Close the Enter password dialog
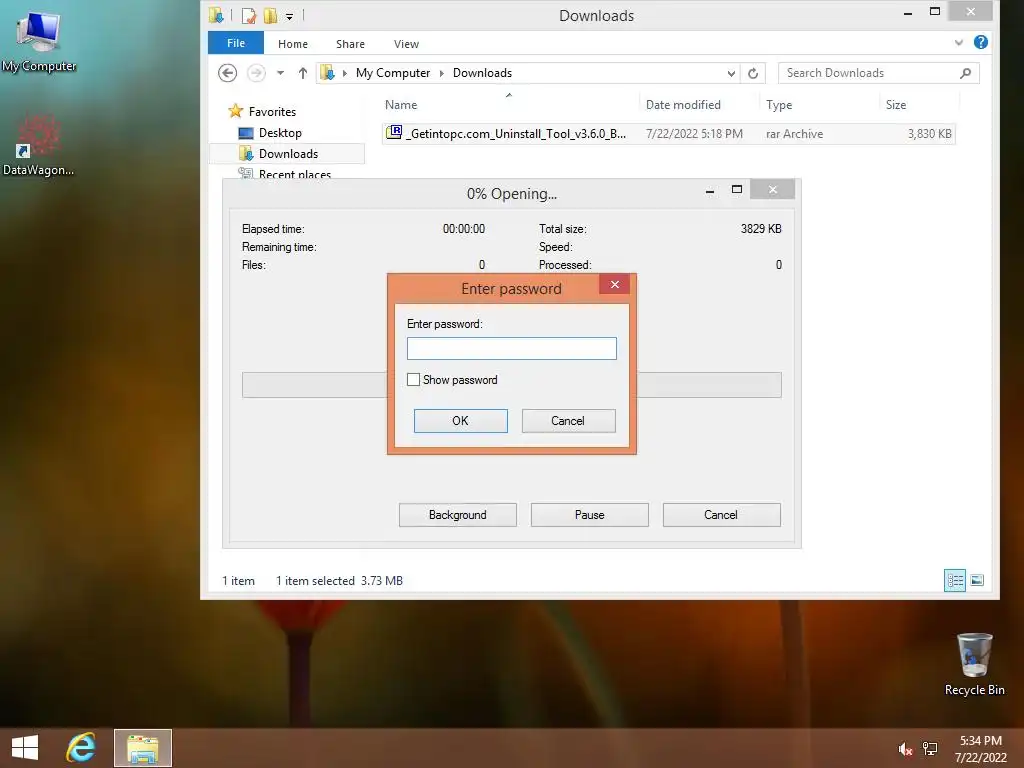Image resolution: width=1024 pixels, height=768 pixels. click(615, 284)
